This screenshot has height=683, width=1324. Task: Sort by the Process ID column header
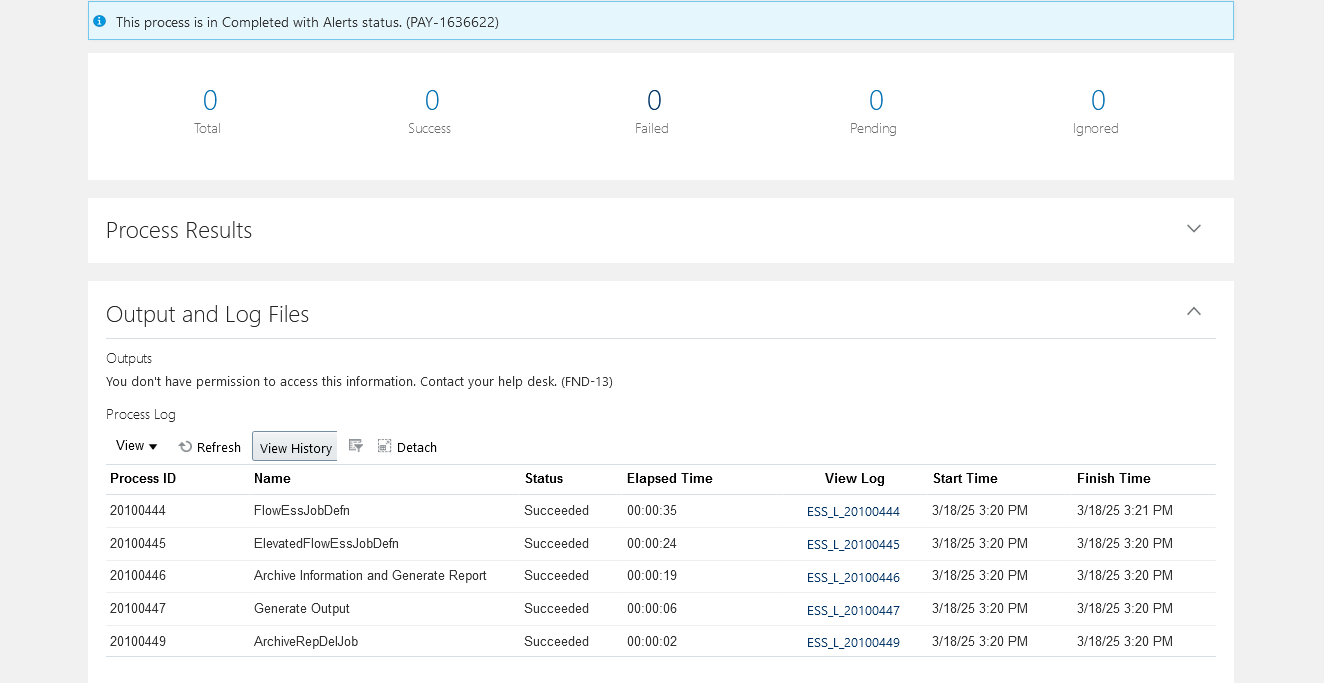(143, 479)
